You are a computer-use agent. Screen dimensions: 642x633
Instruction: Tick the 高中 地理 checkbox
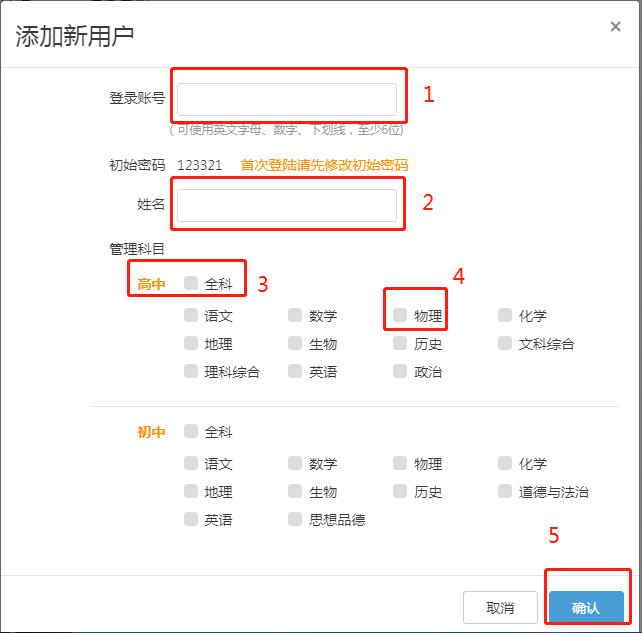(191, 344)
